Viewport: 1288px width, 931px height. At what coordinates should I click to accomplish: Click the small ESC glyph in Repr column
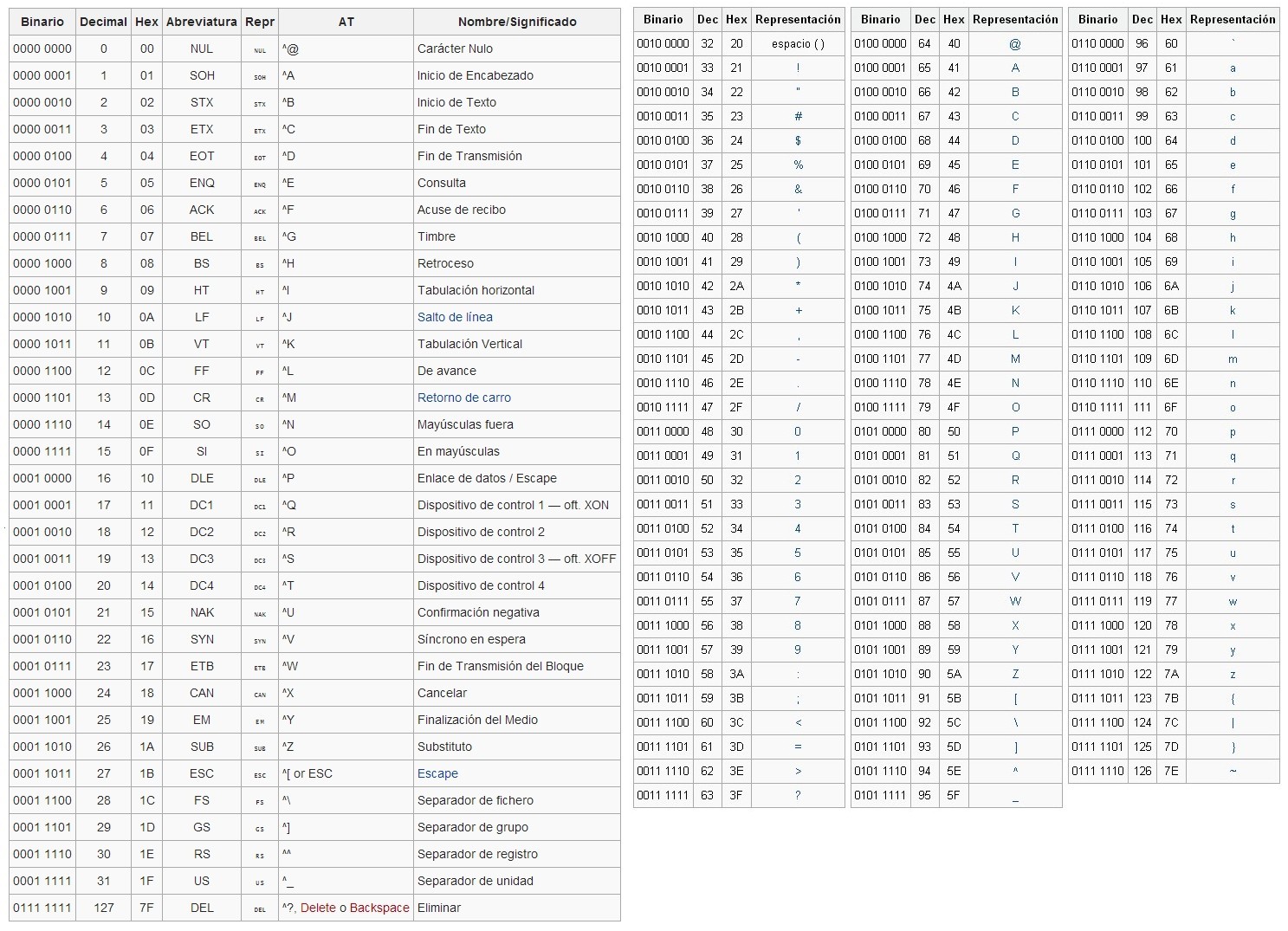coord(260,775)
